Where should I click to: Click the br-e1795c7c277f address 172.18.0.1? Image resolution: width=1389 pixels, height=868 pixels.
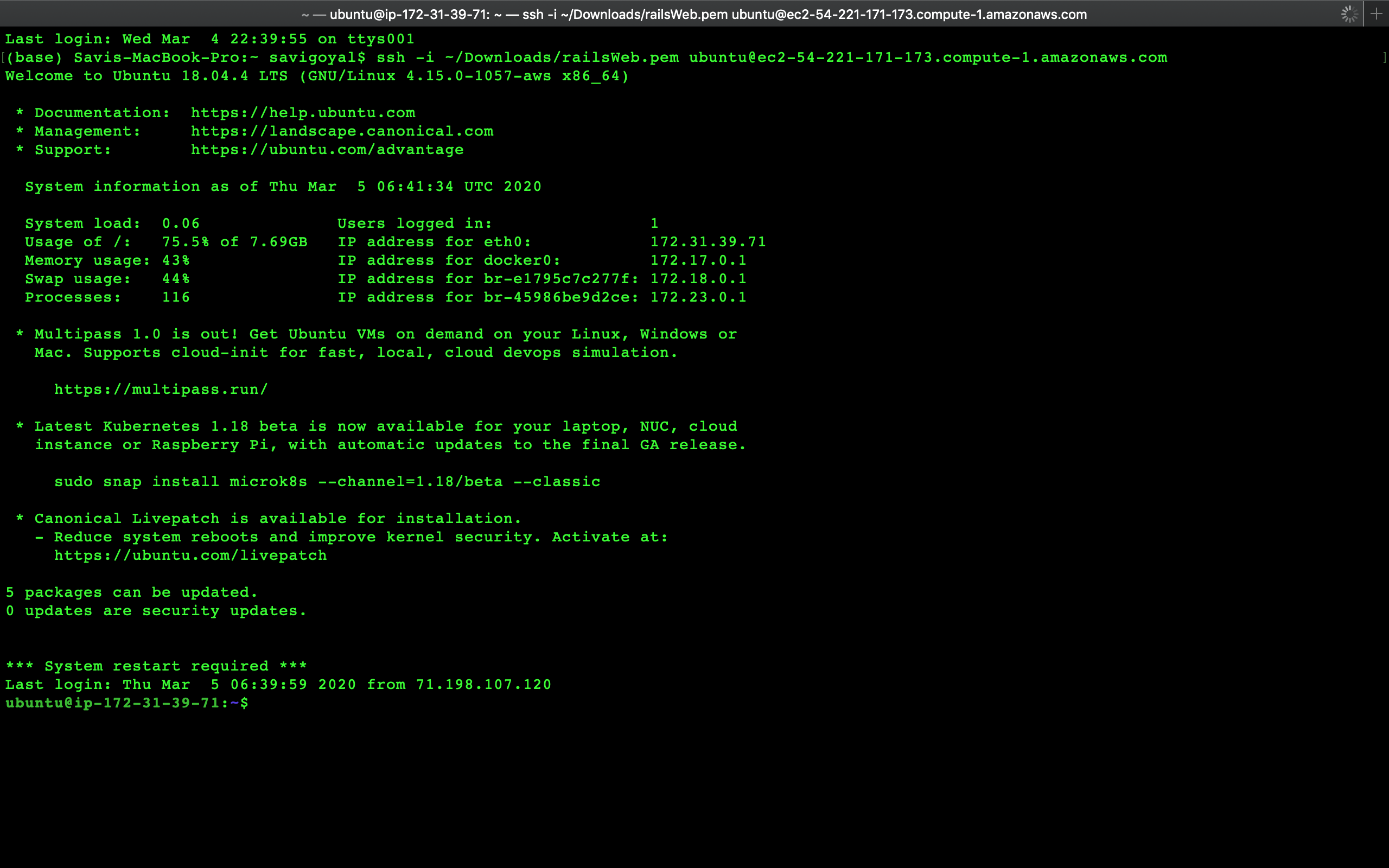(x=698, y=278)
